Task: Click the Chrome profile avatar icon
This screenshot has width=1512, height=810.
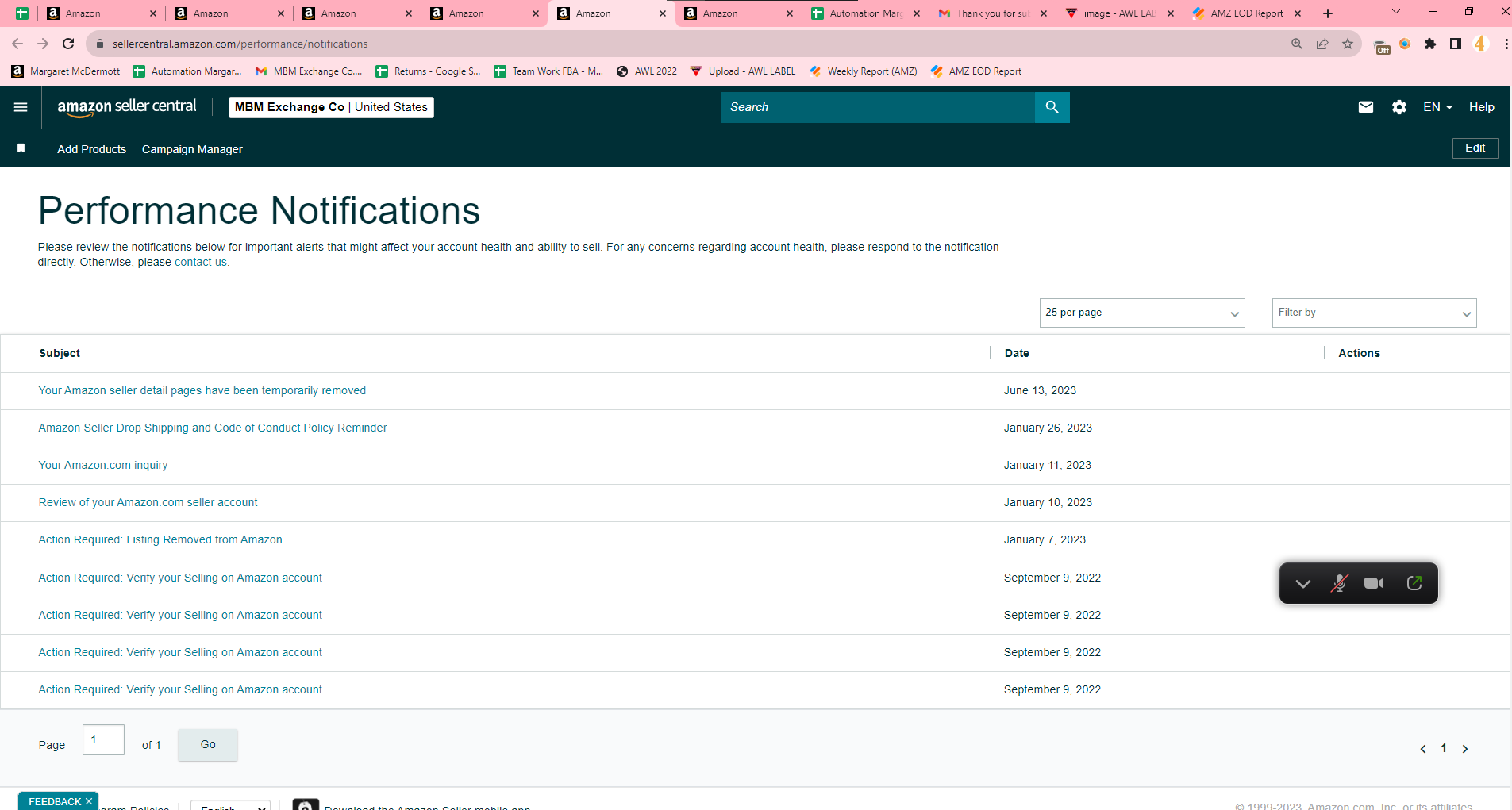Action: coord(1480,44)
